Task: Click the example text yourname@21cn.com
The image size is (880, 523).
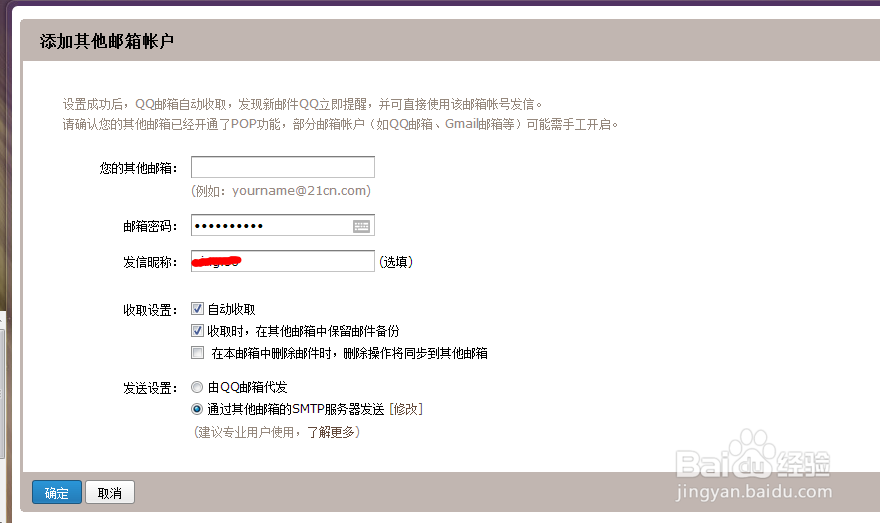Action: pos(300,191)
